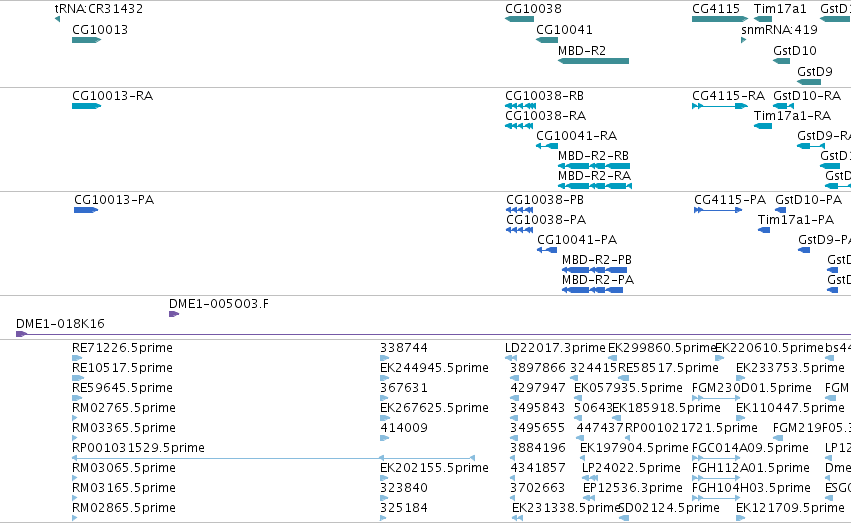Click the Tim17a1-RA transcript bar
The width and height of the screenshot is (851, 523).
coord(763,126)
